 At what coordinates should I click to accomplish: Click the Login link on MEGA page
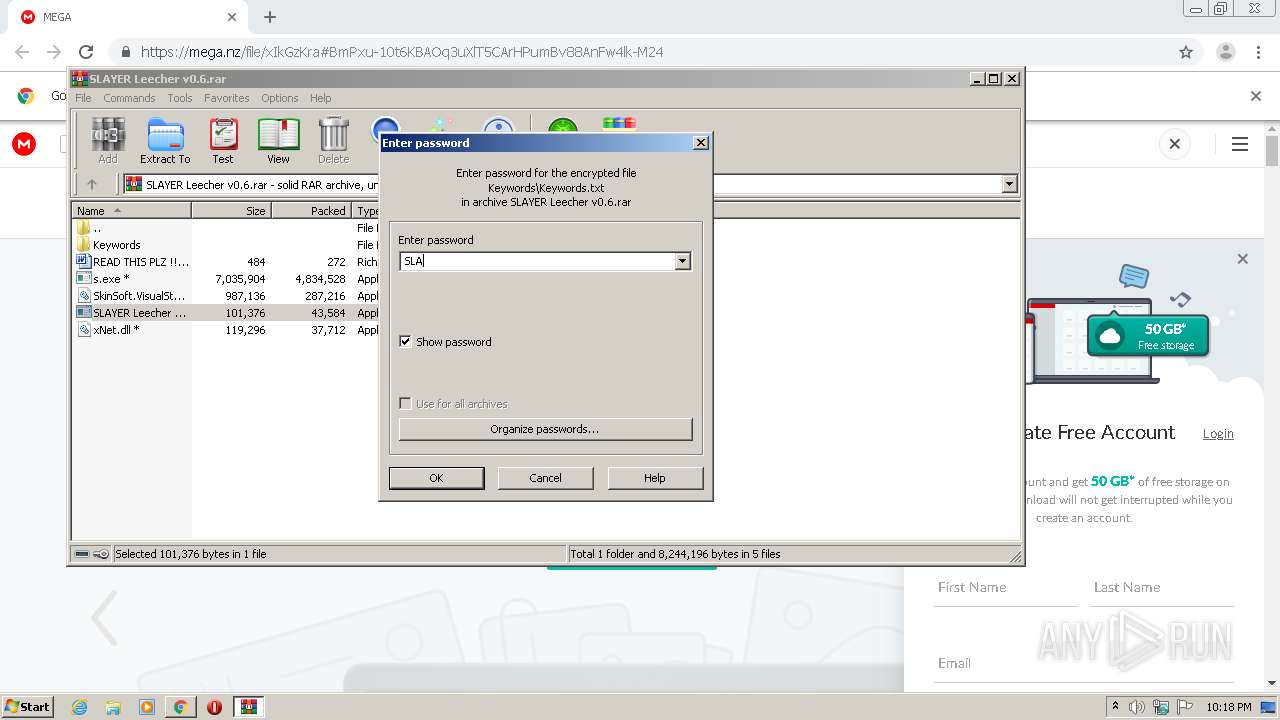[1218, 433]
